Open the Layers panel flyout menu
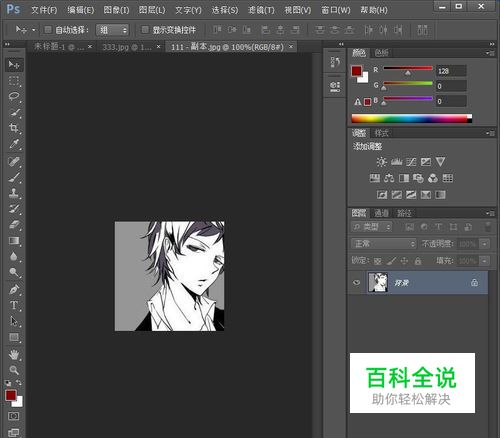The width and height of the screenshot is (500, 438). coord(490,213)
